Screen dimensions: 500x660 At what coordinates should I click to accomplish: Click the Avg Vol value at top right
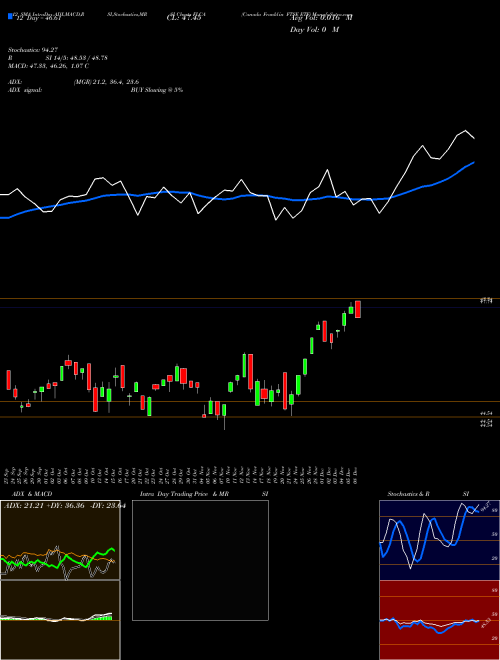click(321, 17)
